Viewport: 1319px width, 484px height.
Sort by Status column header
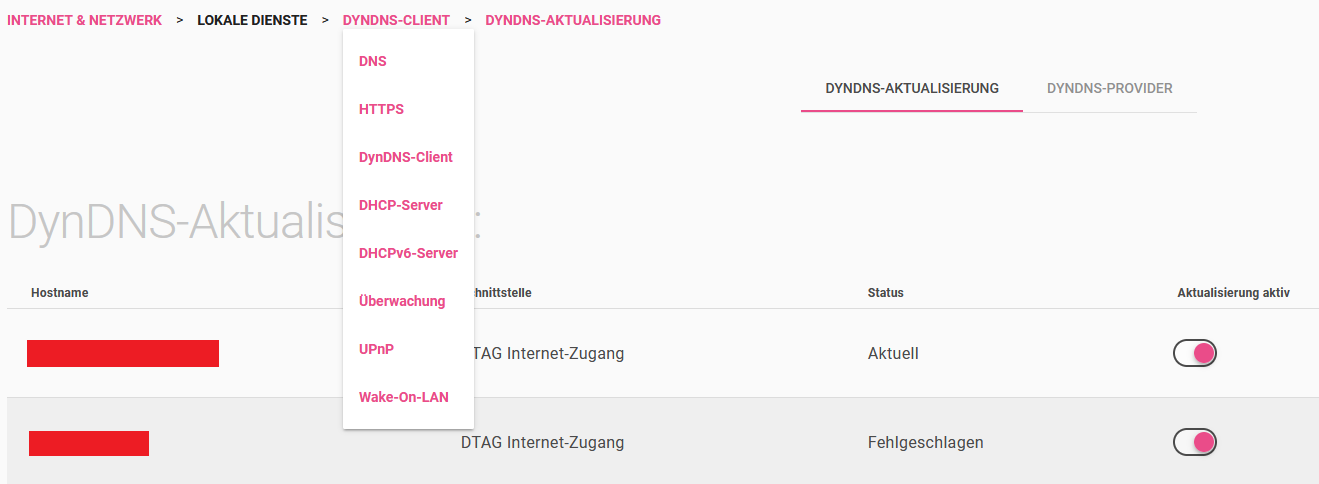pyautogui.click(x=886, y=293)
